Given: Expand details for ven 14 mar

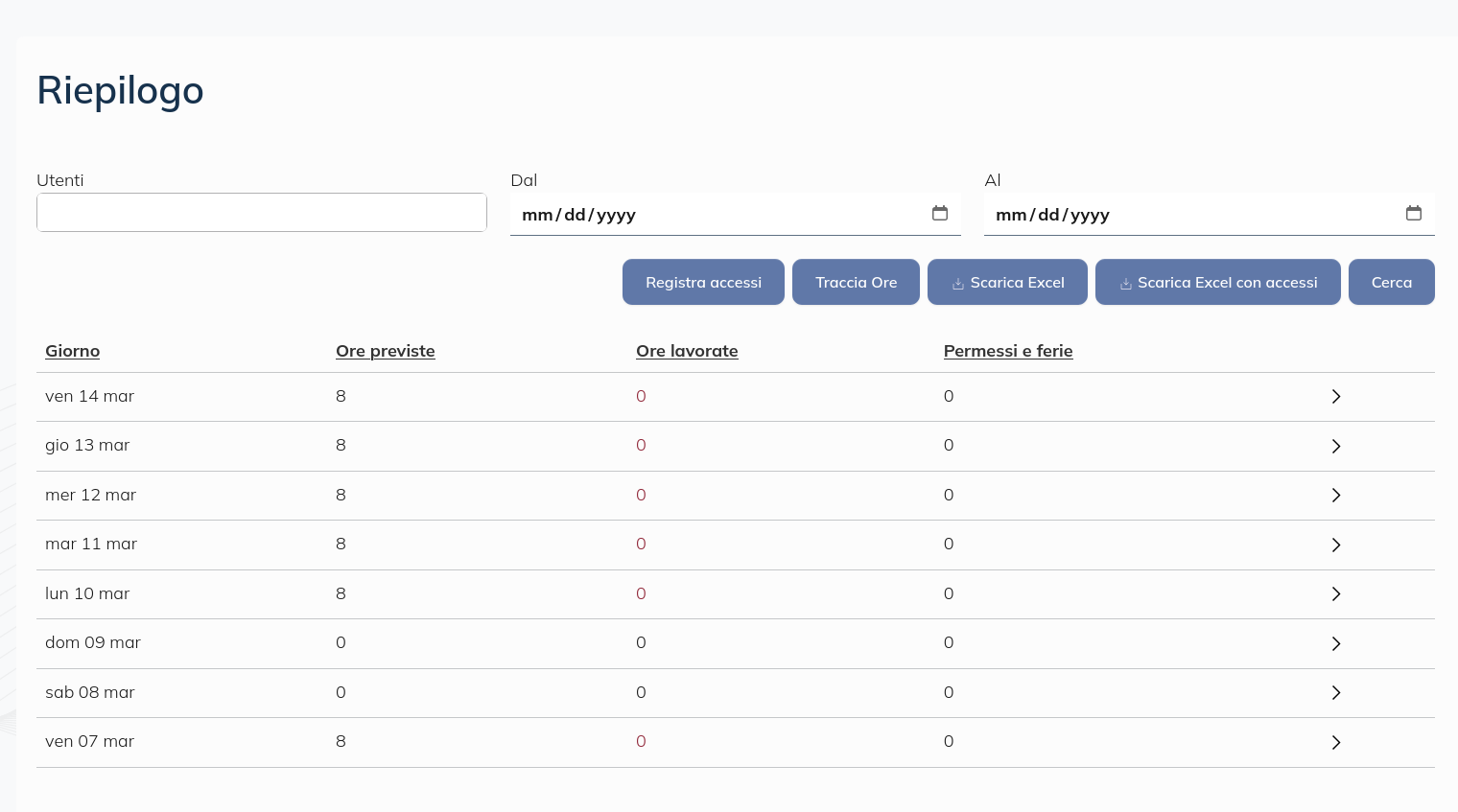Looking at the screenshot, I should [x=1336, y=396].
